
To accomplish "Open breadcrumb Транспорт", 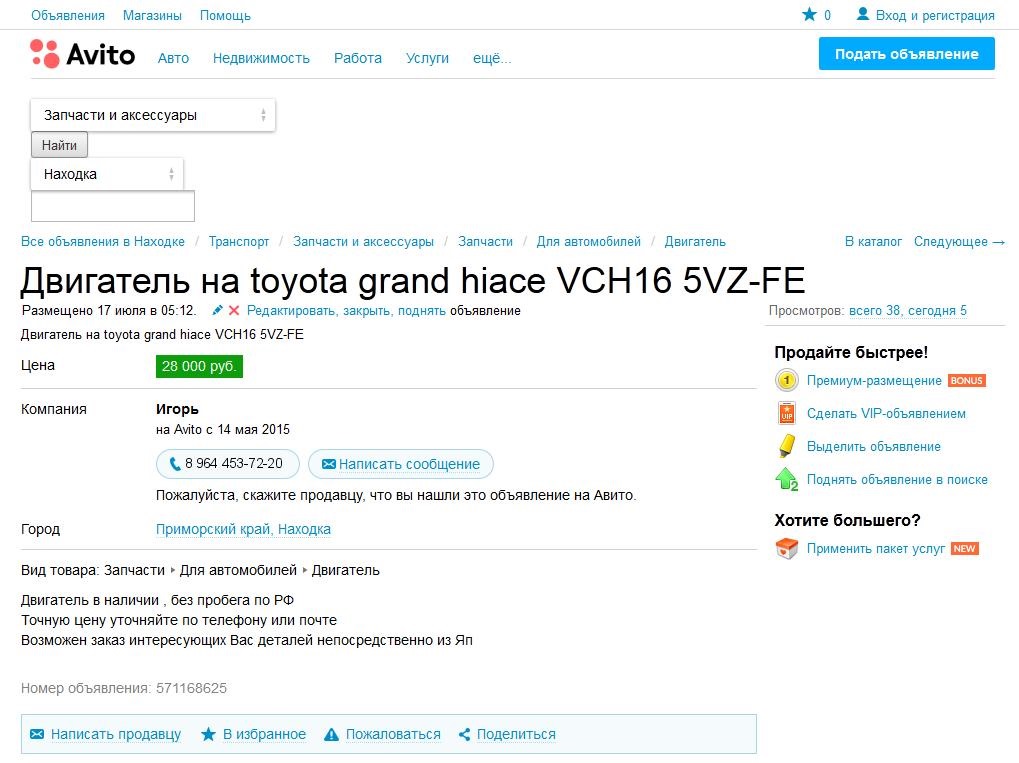I will pyautogui.click(x=239, y=241).
